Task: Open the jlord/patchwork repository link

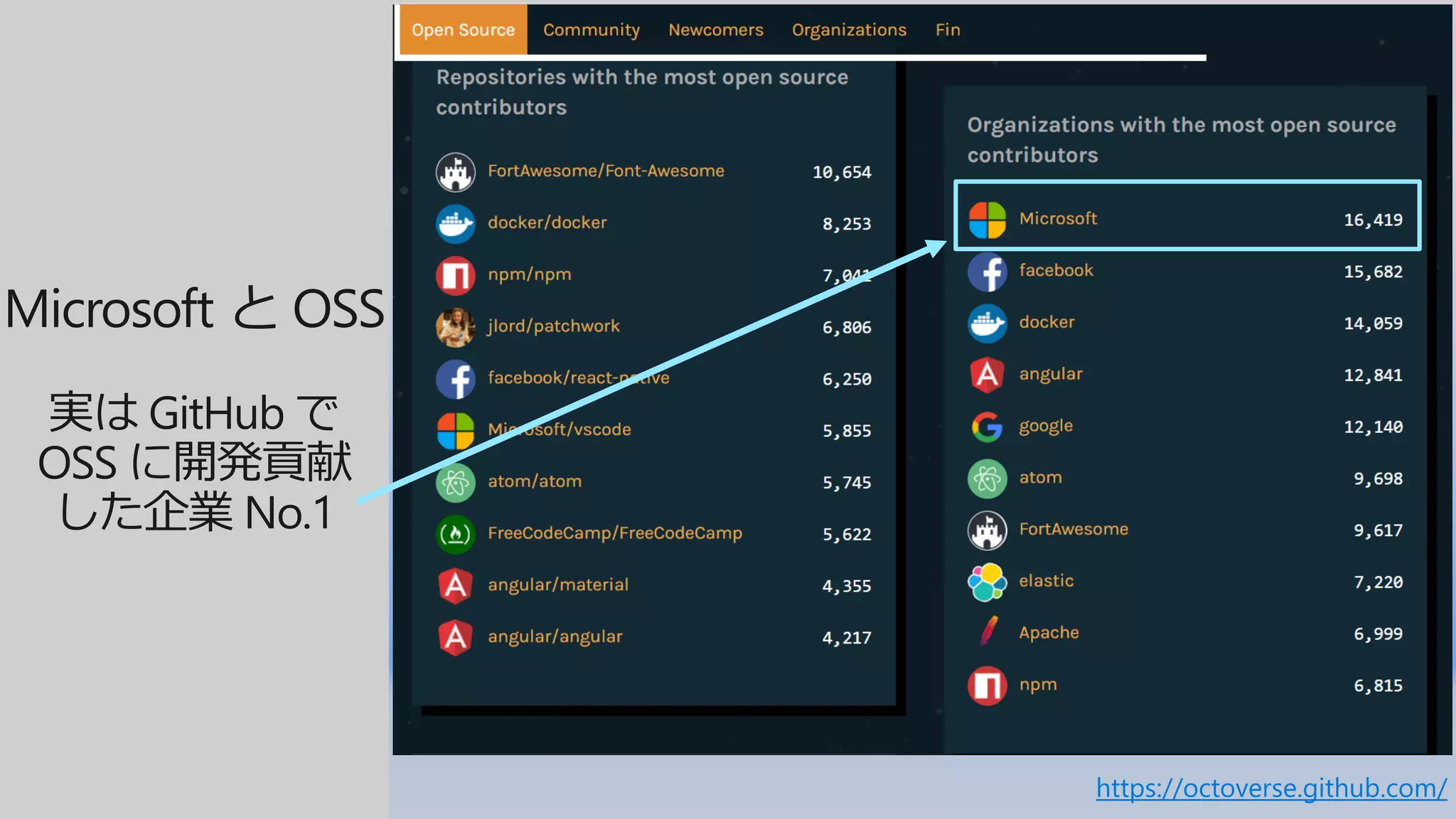Action: pos(553,326)
